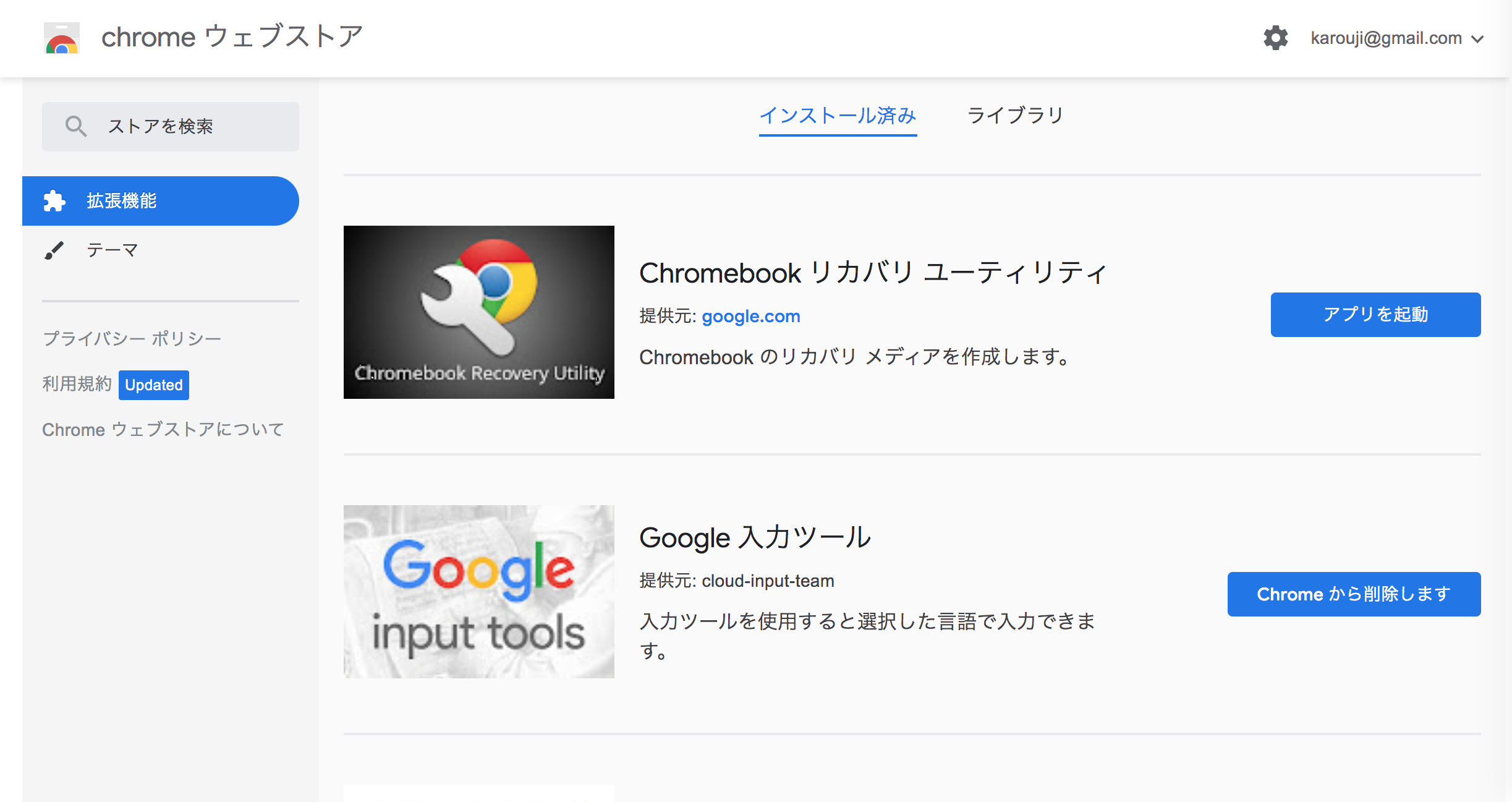Click the account dropdown chevron arrow

[x=1477, y=39]
